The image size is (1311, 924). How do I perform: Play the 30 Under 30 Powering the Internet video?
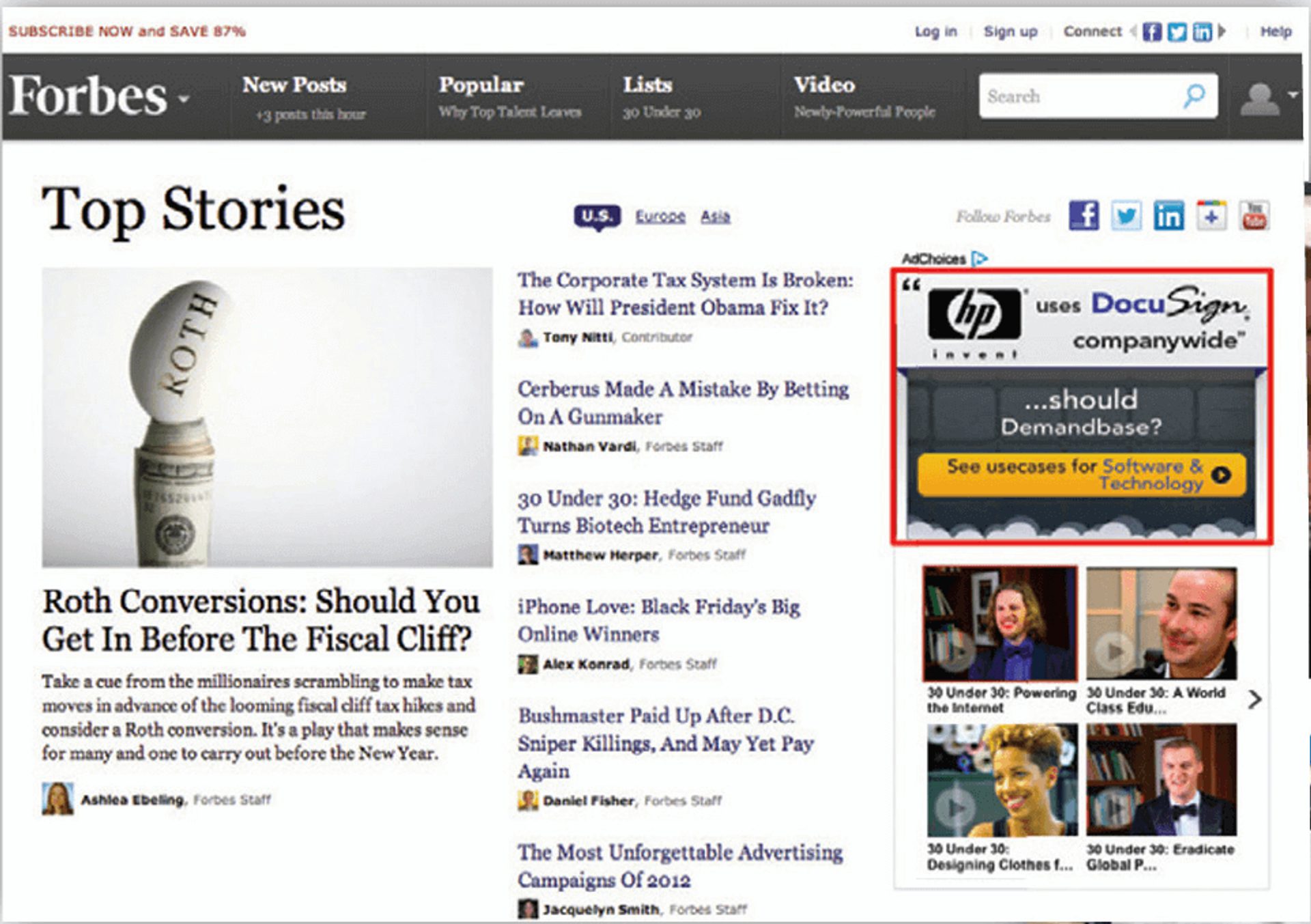[1000, 623]
